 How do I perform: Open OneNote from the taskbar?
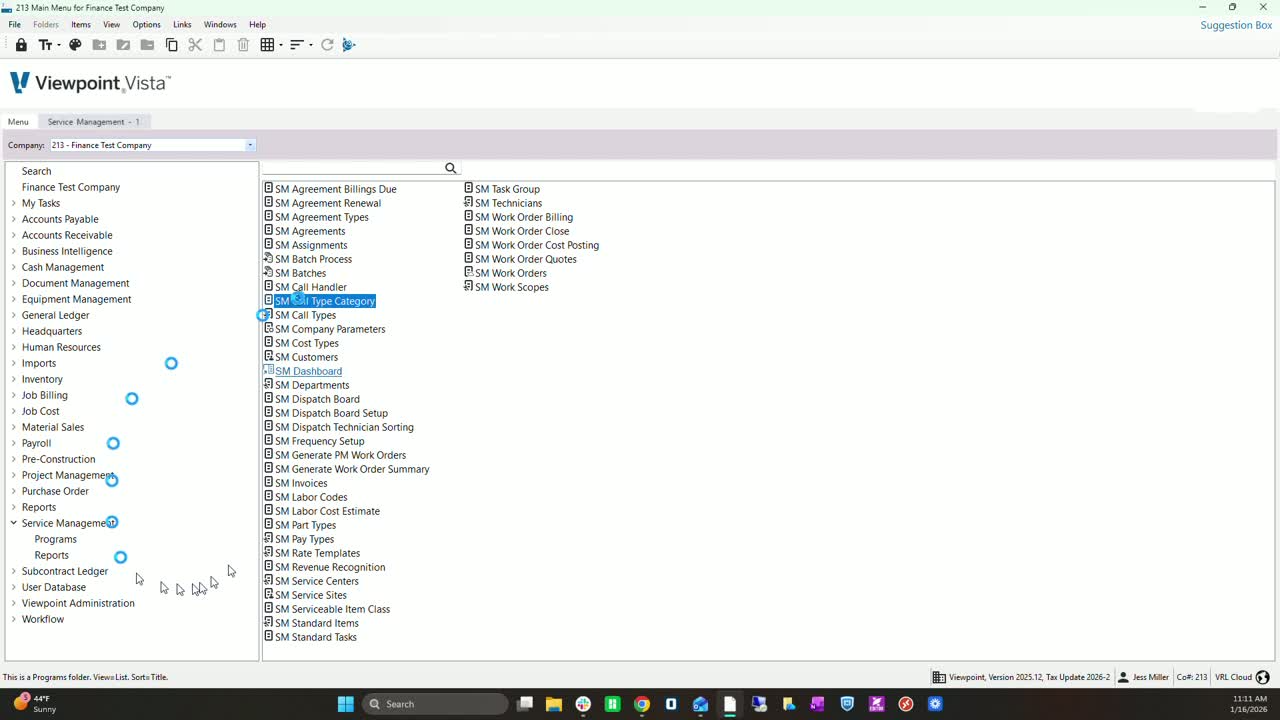(818, 704)
